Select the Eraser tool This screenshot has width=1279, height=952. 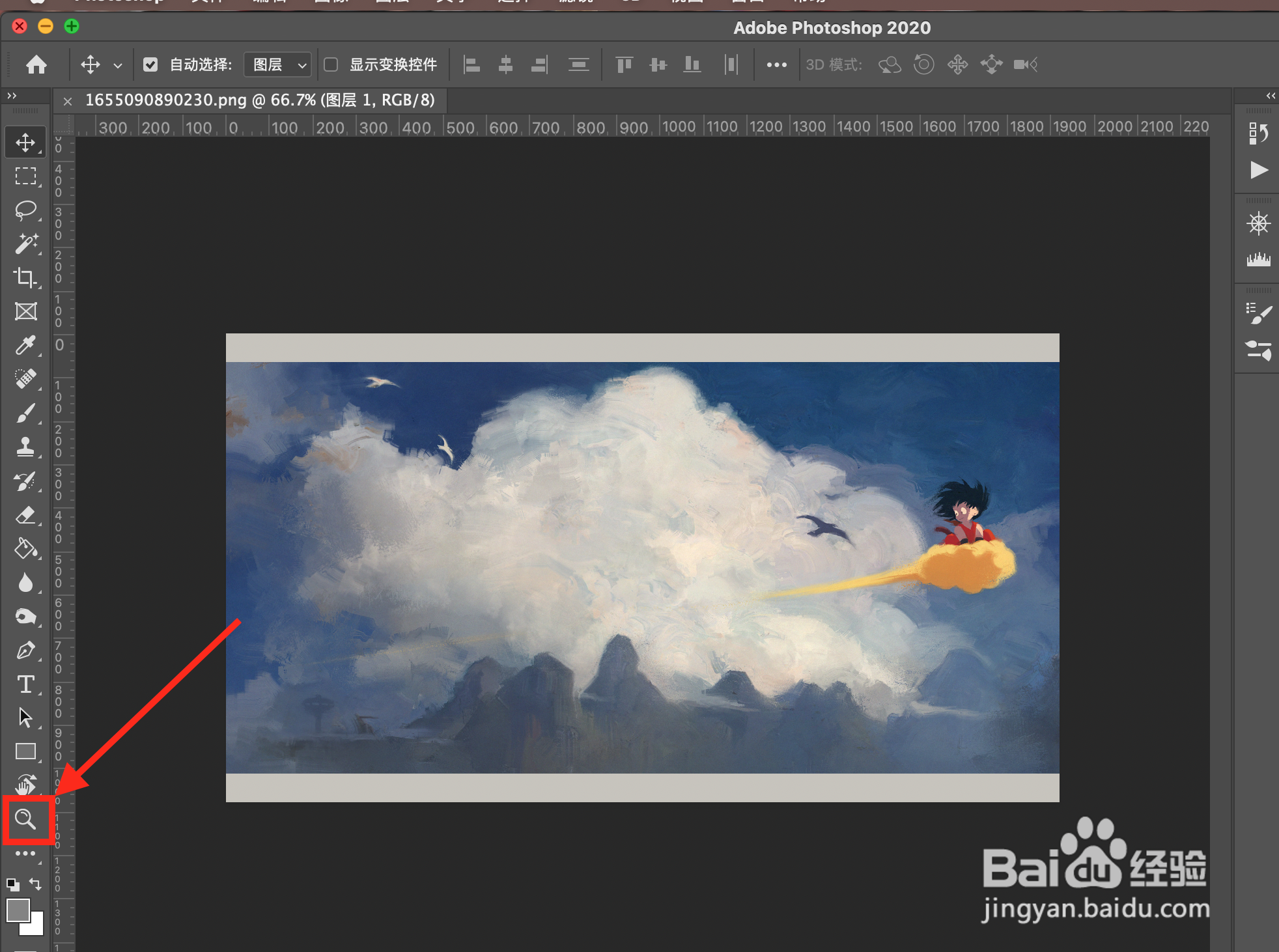(25, 515)
